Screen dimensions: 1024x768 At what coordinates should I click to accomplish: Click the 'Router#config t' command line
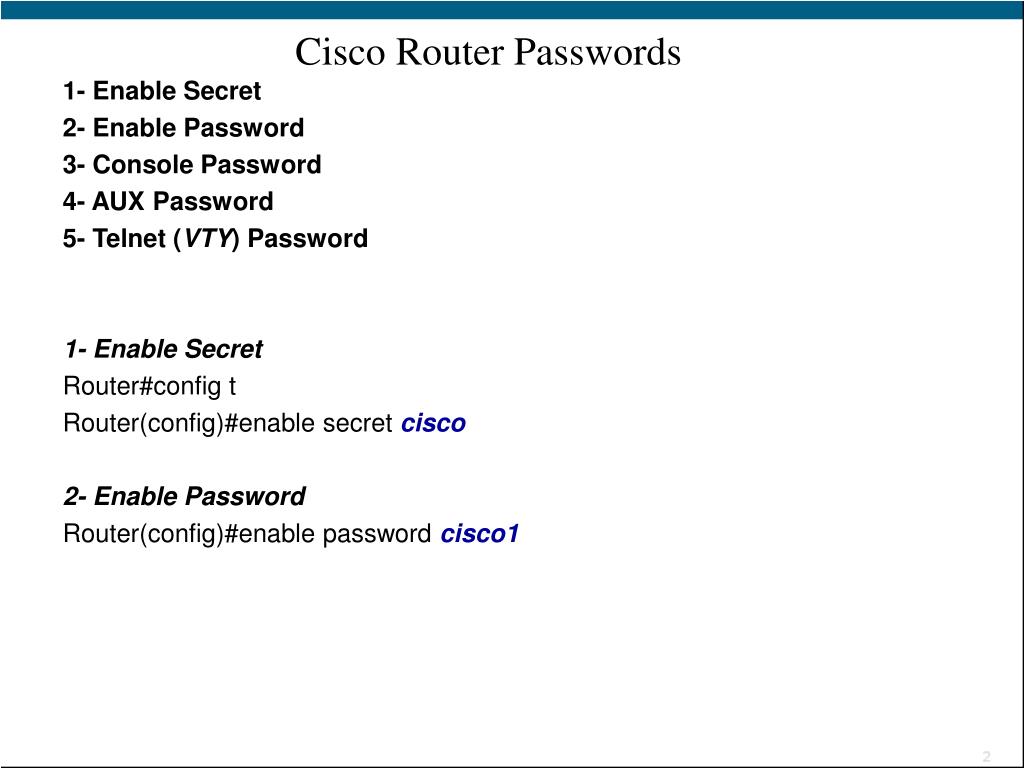(x=150, y=387)
